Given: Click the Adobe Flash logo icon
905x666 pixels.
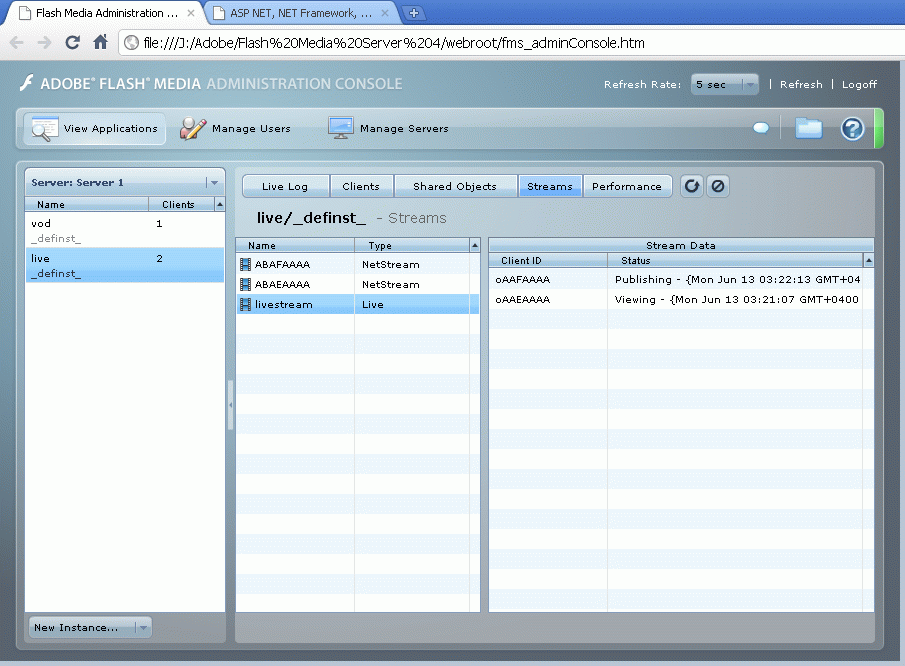Looking at the screenshot, I should coord(27,83).
